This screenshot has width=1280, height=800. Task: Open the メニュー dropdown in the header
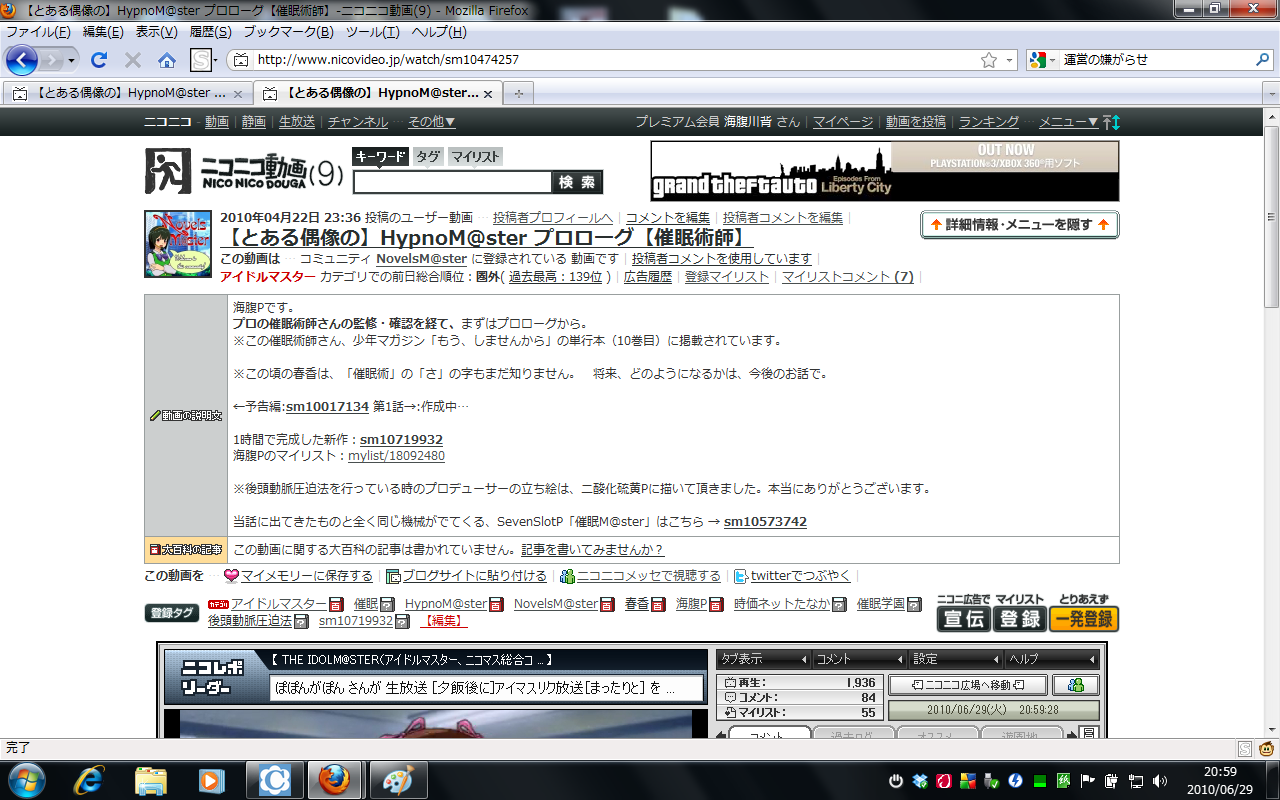pos(1068,122)
